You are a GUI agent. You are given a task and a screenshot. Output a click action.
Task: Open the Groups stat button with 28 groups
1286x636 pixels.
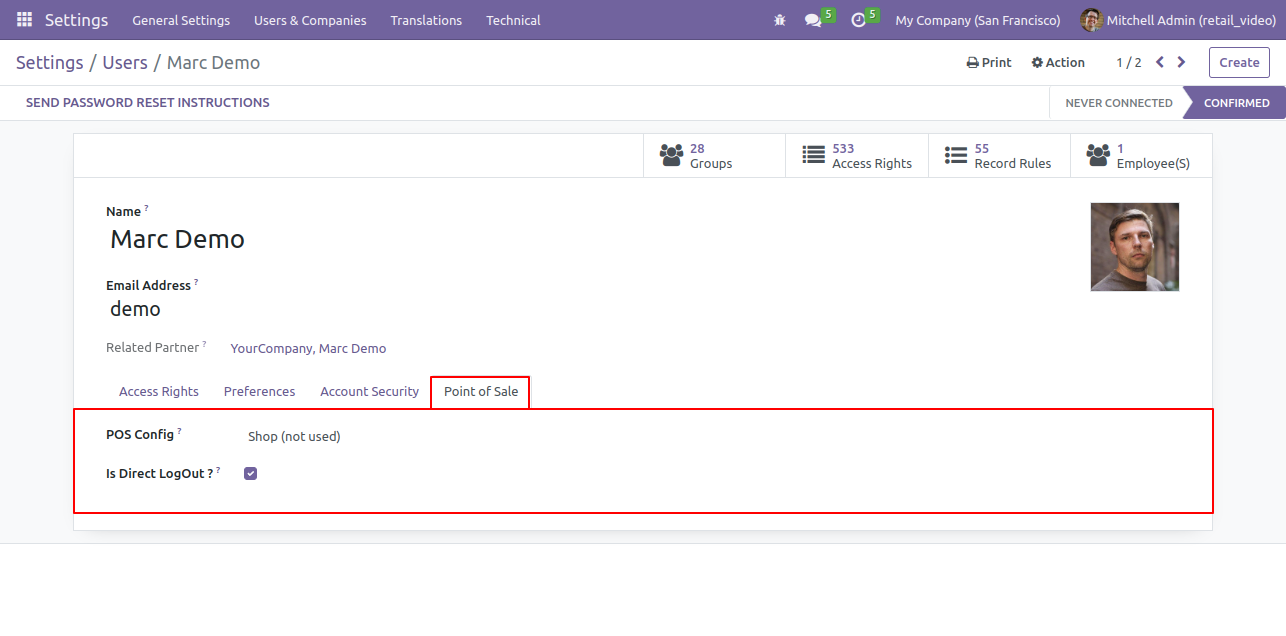click(714, 156)
